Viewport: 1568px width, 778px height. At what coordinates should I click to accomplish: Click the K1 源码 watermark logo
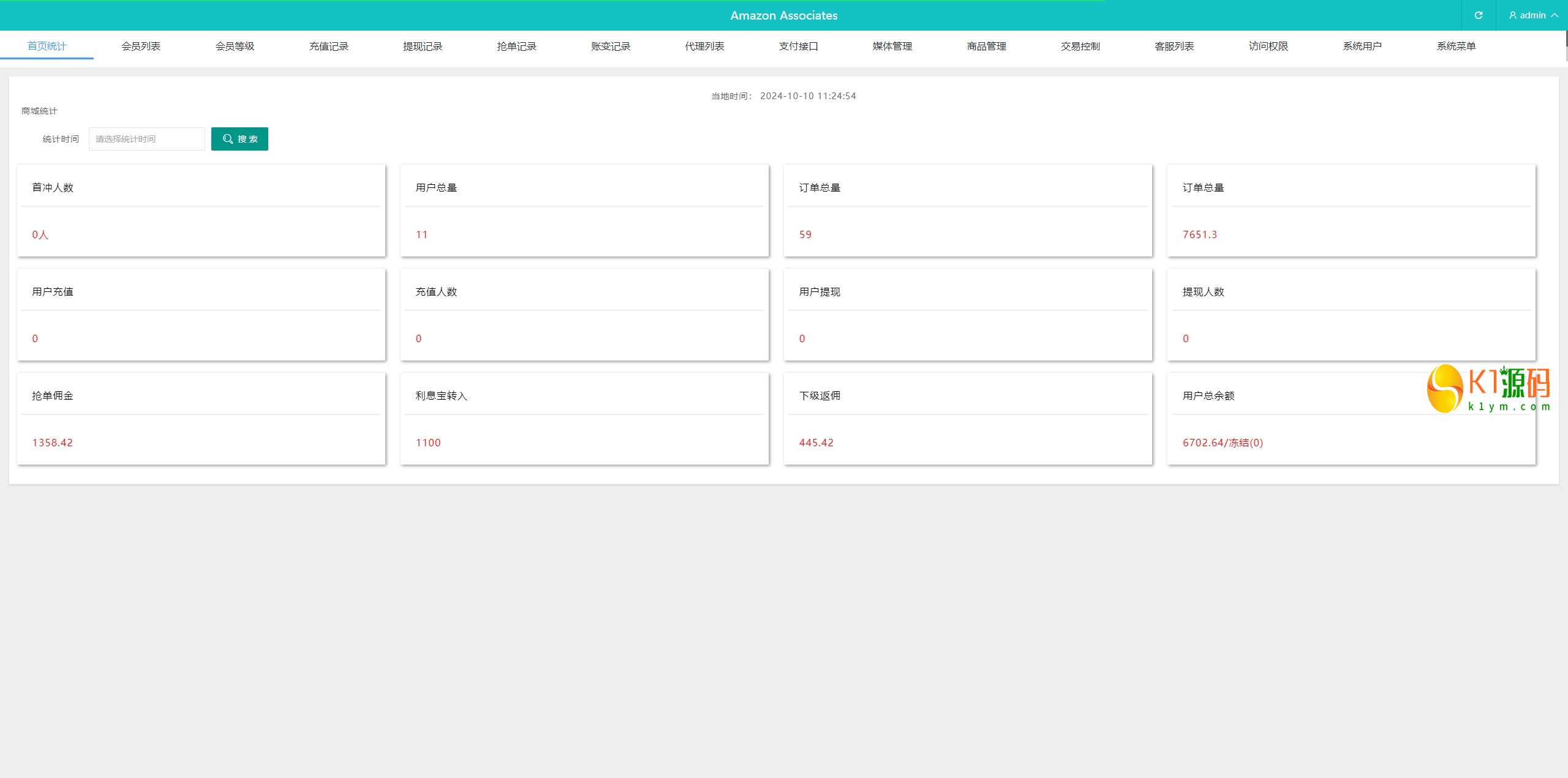(1488, 389)
